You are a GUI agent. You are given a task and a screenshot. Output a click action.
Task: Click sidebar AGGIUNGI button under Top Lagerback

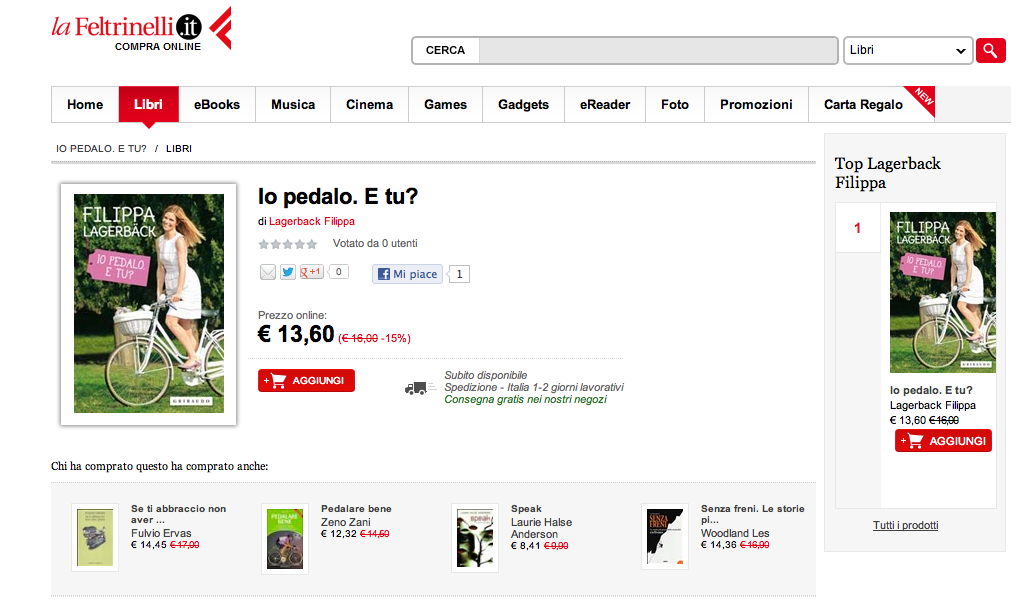943,441
